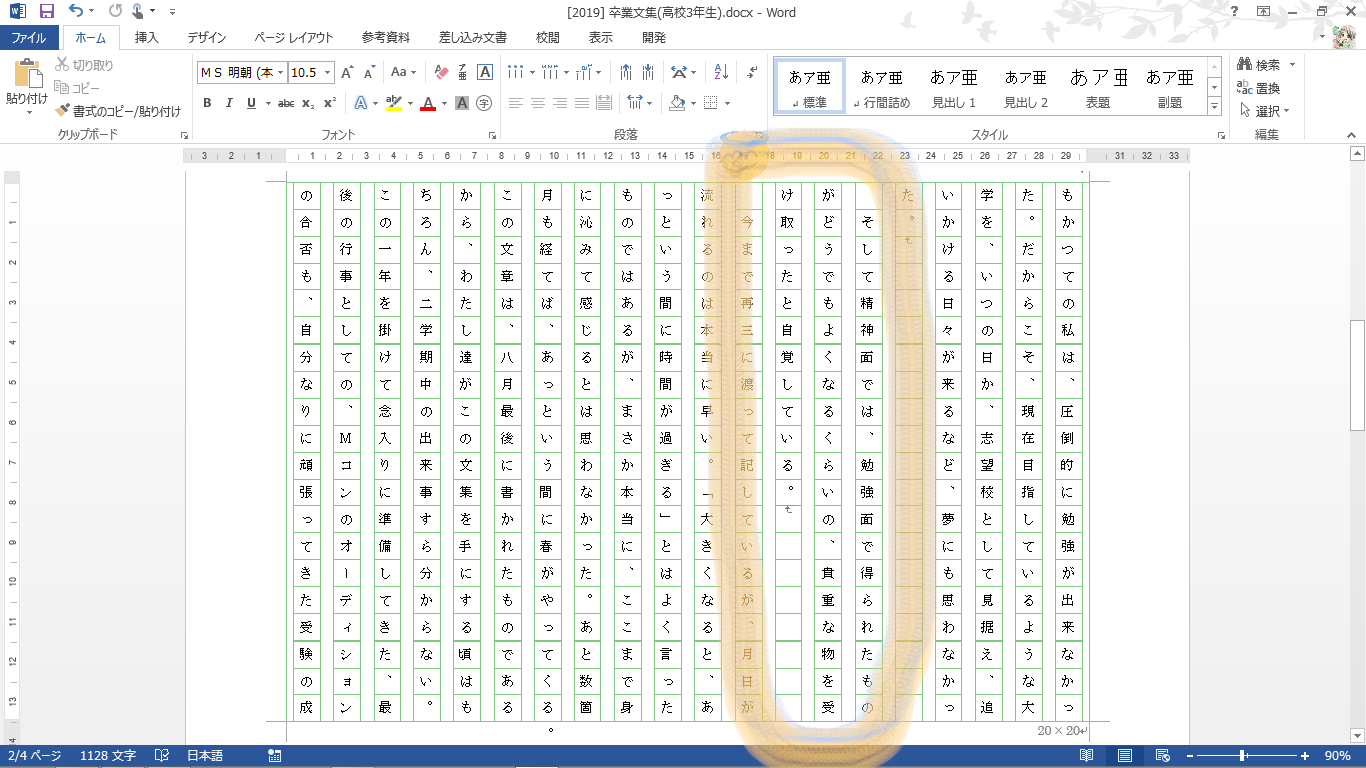Viewport: 1366px width, 768px height.
Task: Open the Change Case (Aa) dropdown
Action: (x=404, y=72)
